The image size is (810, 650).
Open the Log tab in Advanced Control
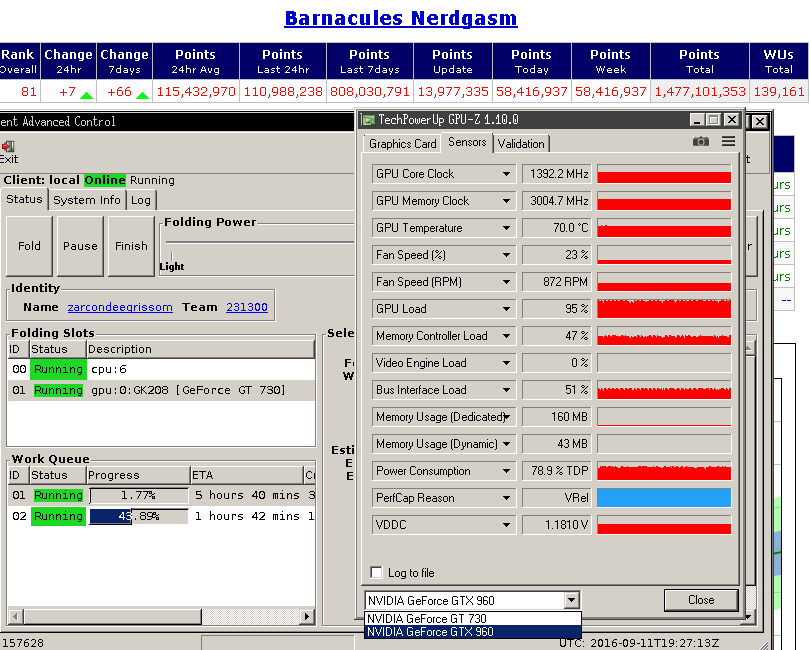[141, 200]
